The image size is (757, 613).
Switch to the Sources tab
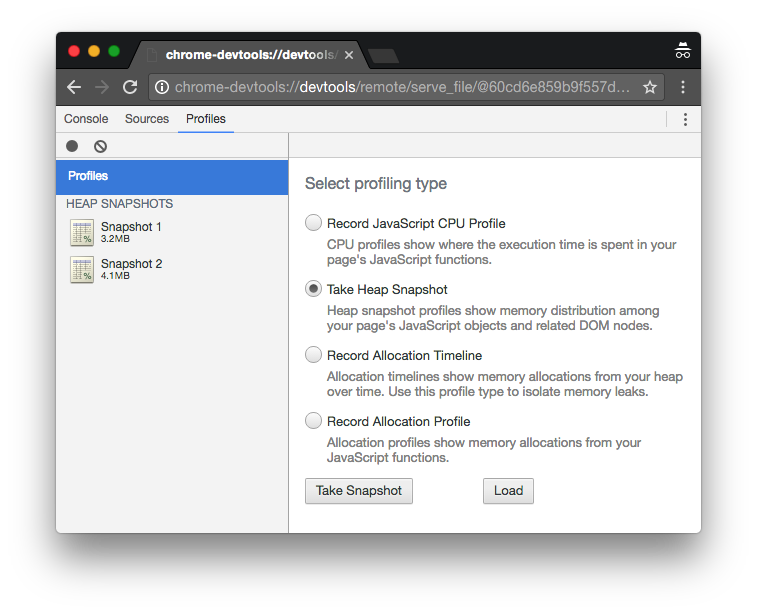(147, 119)
